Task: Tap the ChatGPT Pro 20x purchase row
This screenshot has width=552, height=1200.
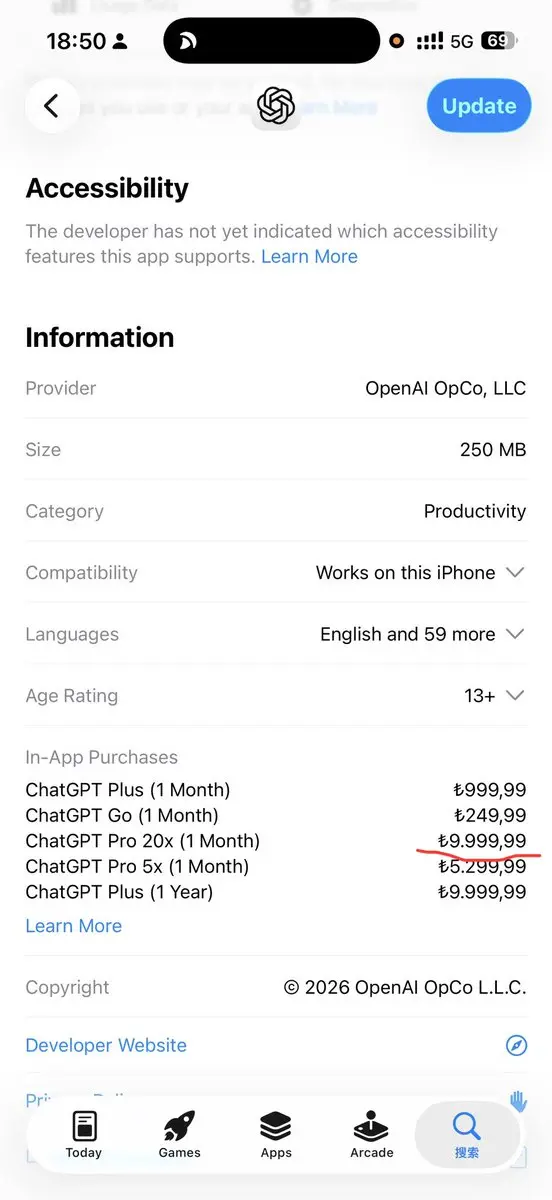Action: pos(276,841)
